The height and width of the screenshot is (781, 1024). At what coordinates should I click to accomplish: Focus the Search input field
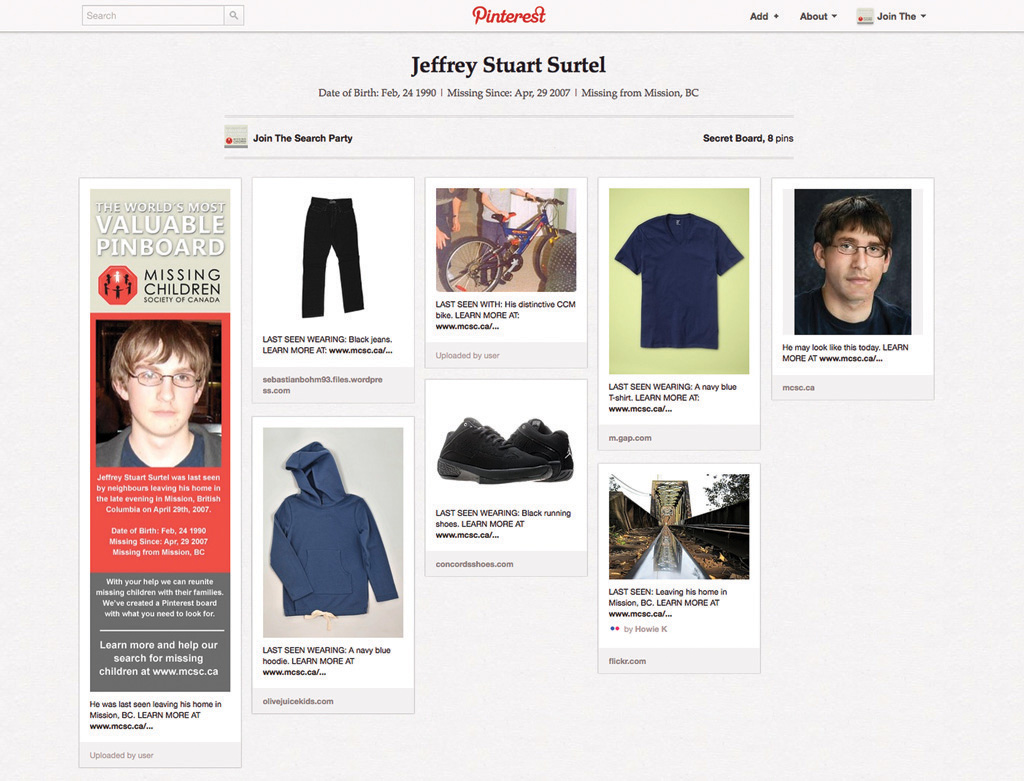153,16
